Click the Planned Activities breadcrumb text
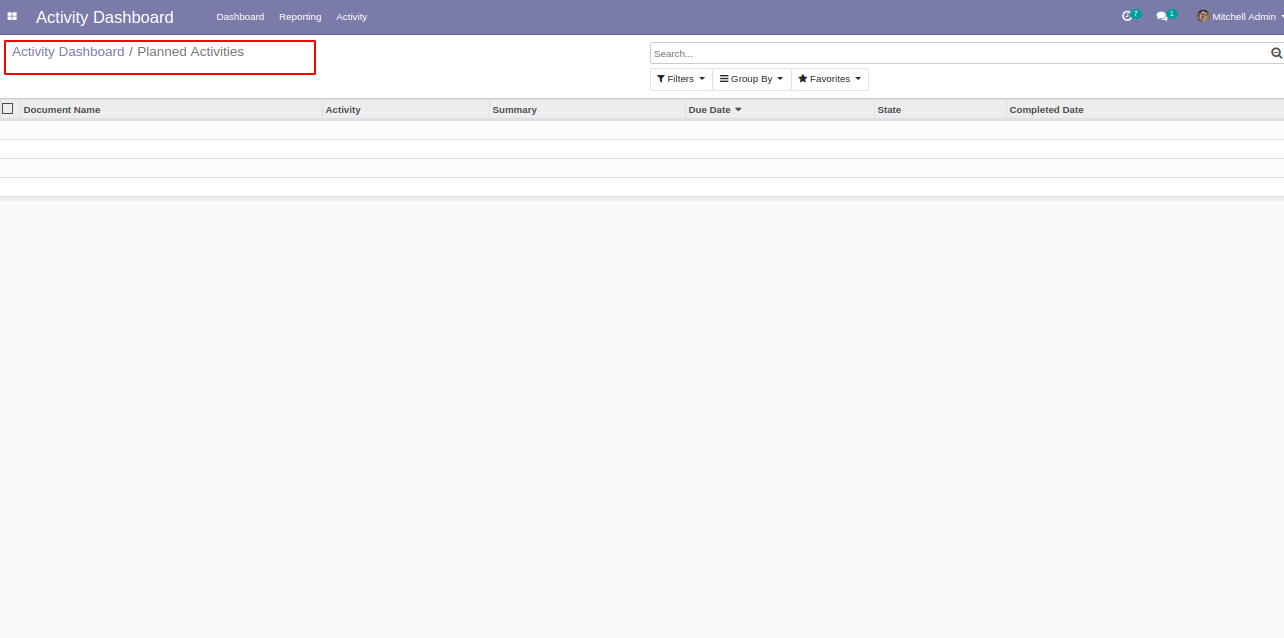The height and width of the screenshot is (638, 1284). click(190, 52)
